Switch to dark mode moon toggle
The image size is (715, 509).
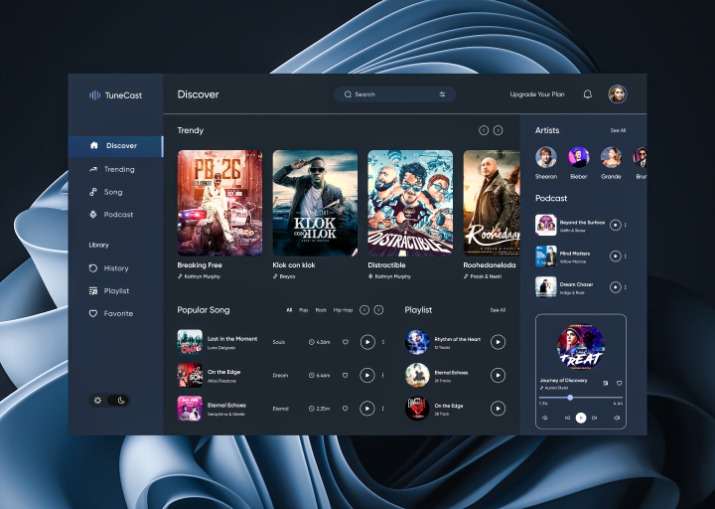coord(120,400)
